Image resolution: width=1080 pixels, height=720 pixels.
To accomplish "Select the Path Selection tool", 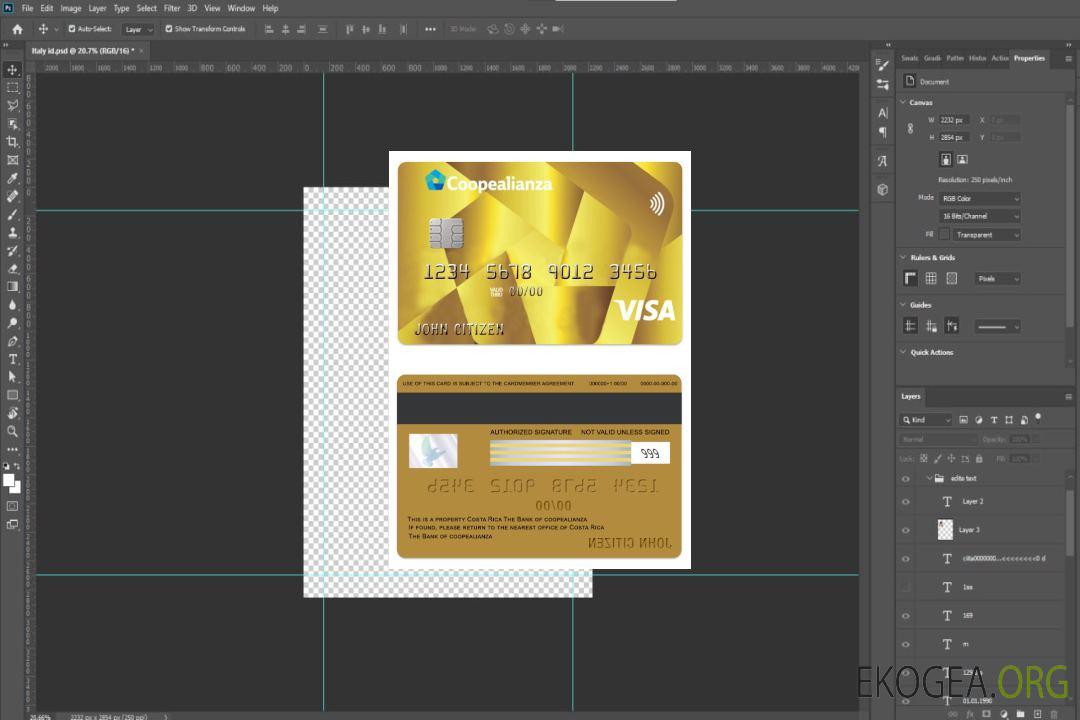I will click(x=12, y=377).
